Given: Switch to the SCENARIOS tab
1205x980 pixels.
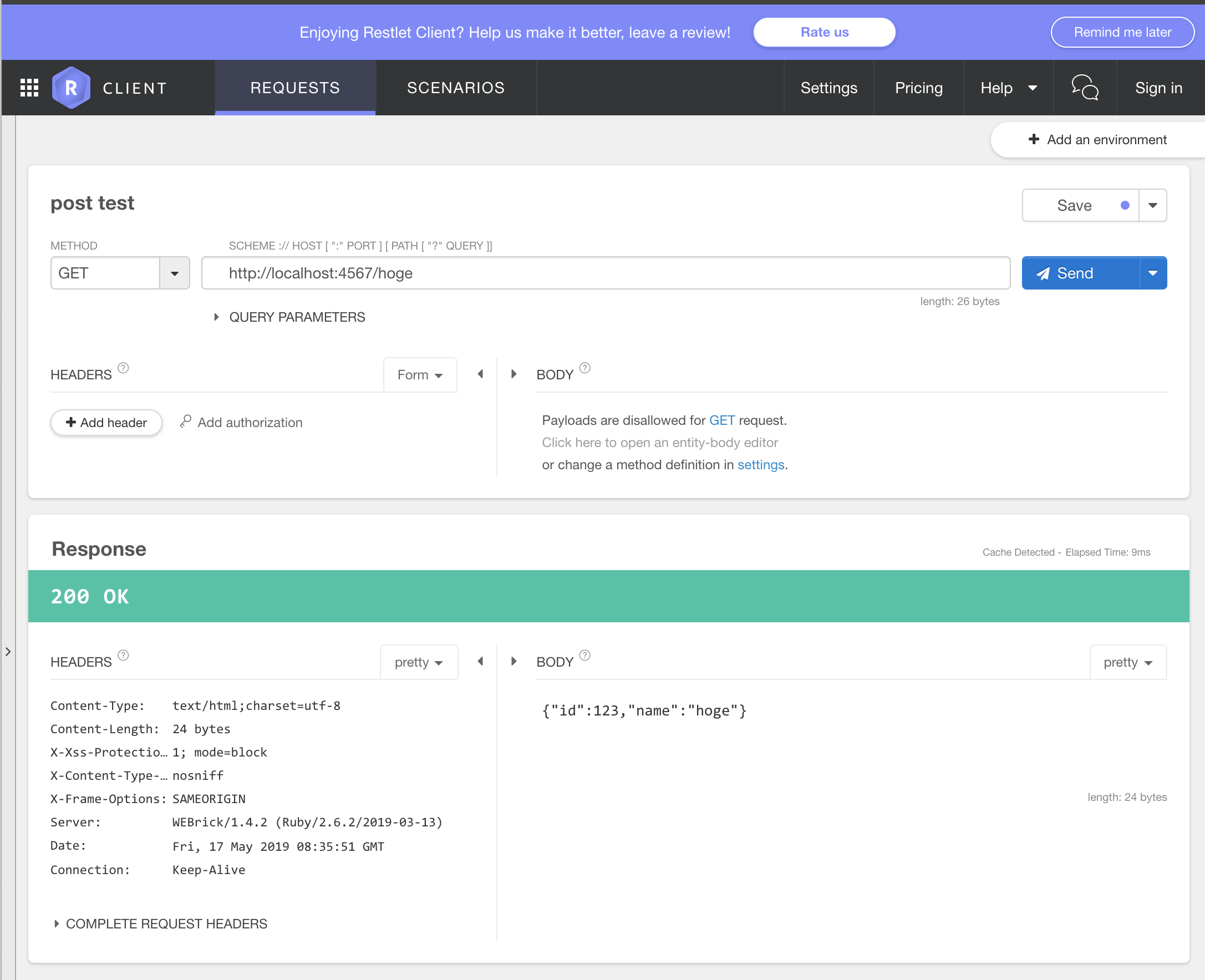Looking at the screenshot, I should [x=455, y=88].
